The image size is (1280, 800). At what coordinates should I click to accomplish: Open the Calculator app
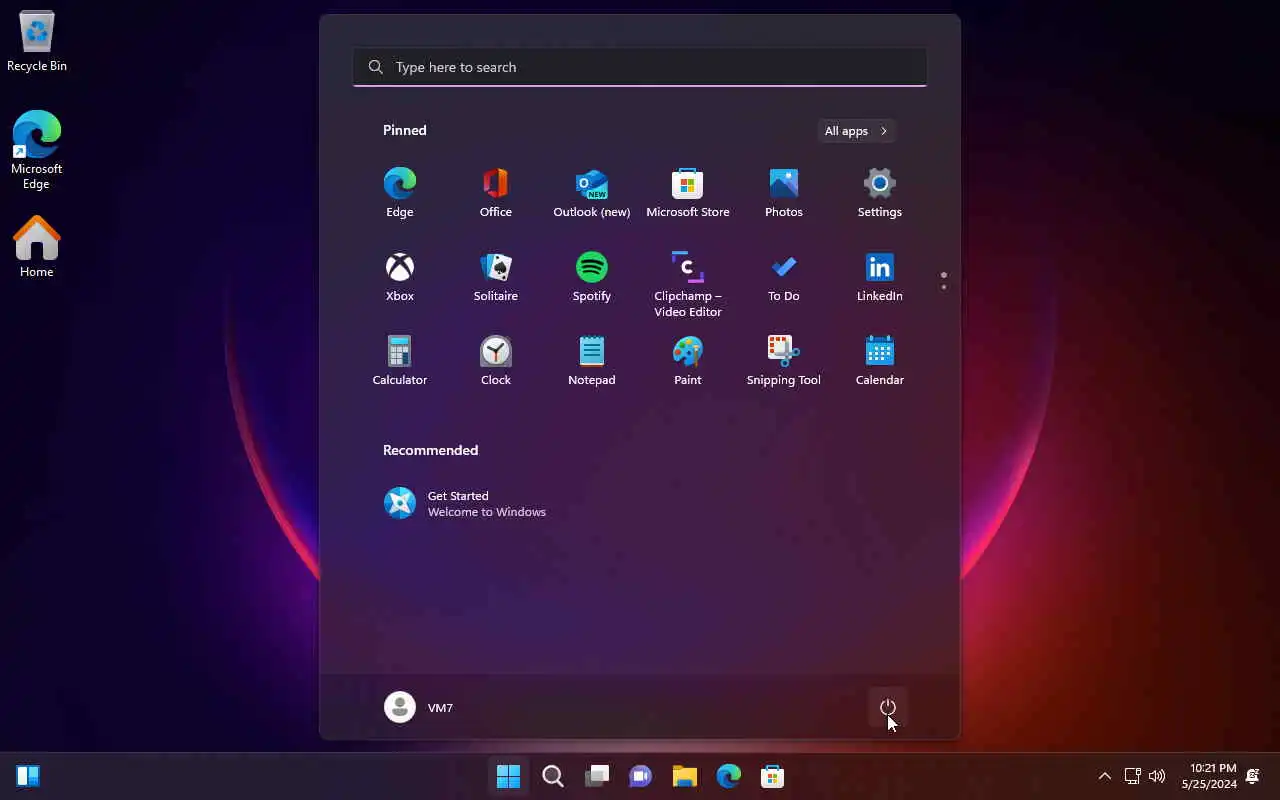[399, 361]
